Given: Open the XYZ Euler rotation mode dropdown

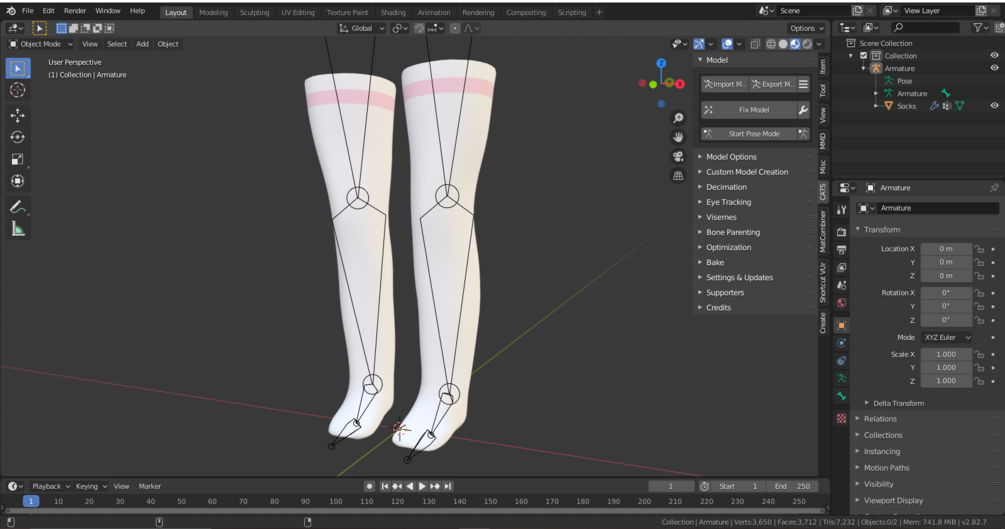Looking at the screenshot, I should pyautogui.click(x=946, y=337).
